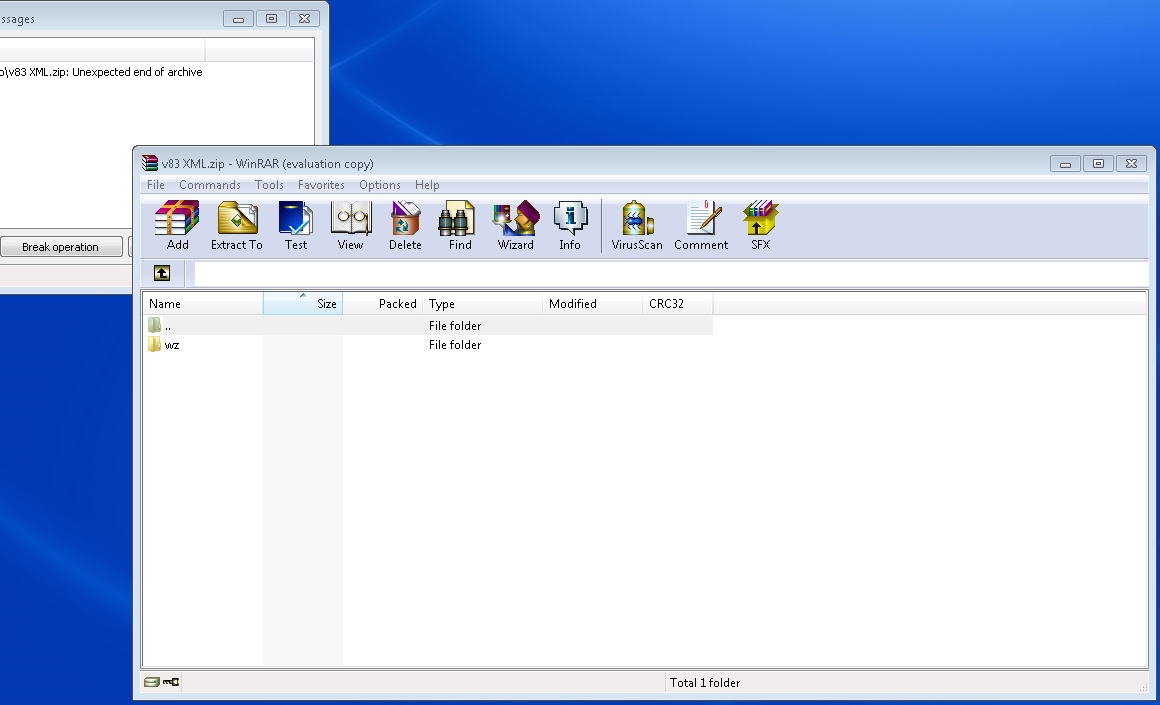This screenshot has width=1160, height=705.
Task: Sort by the Modified column header
Action: coord(593,303)
